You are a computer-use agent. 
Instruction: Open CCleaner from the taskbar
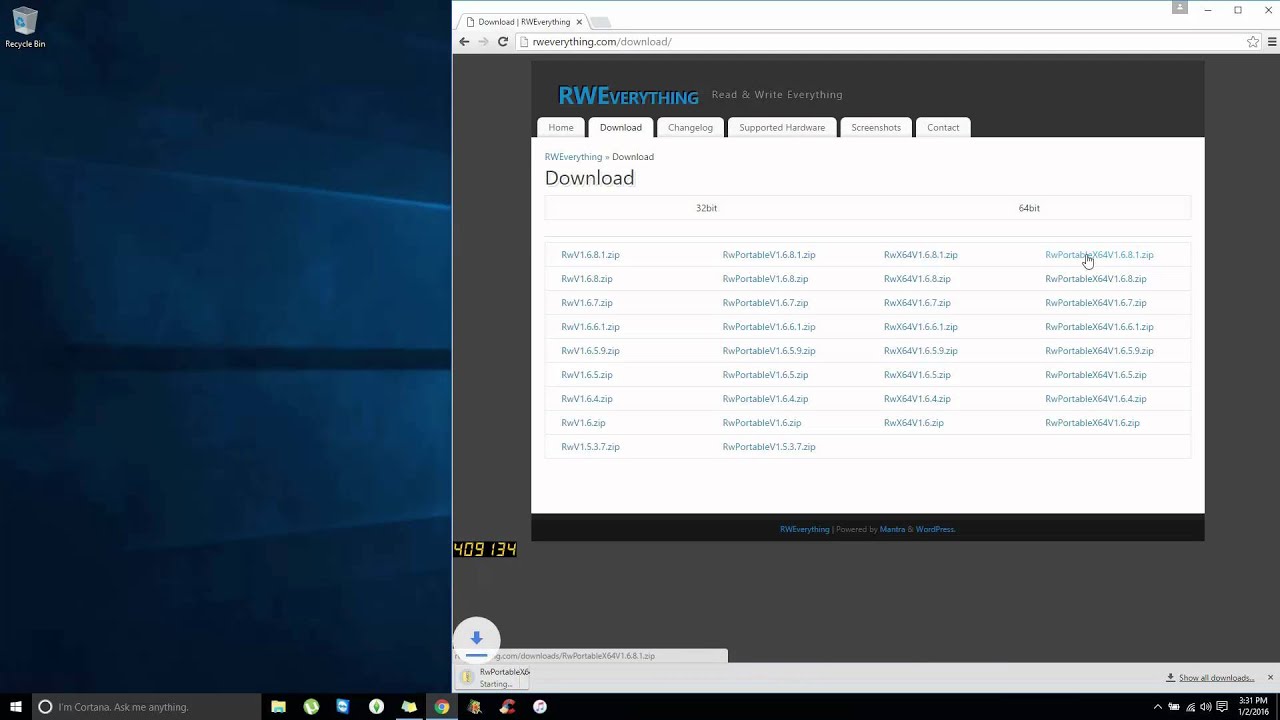point(507,707)
